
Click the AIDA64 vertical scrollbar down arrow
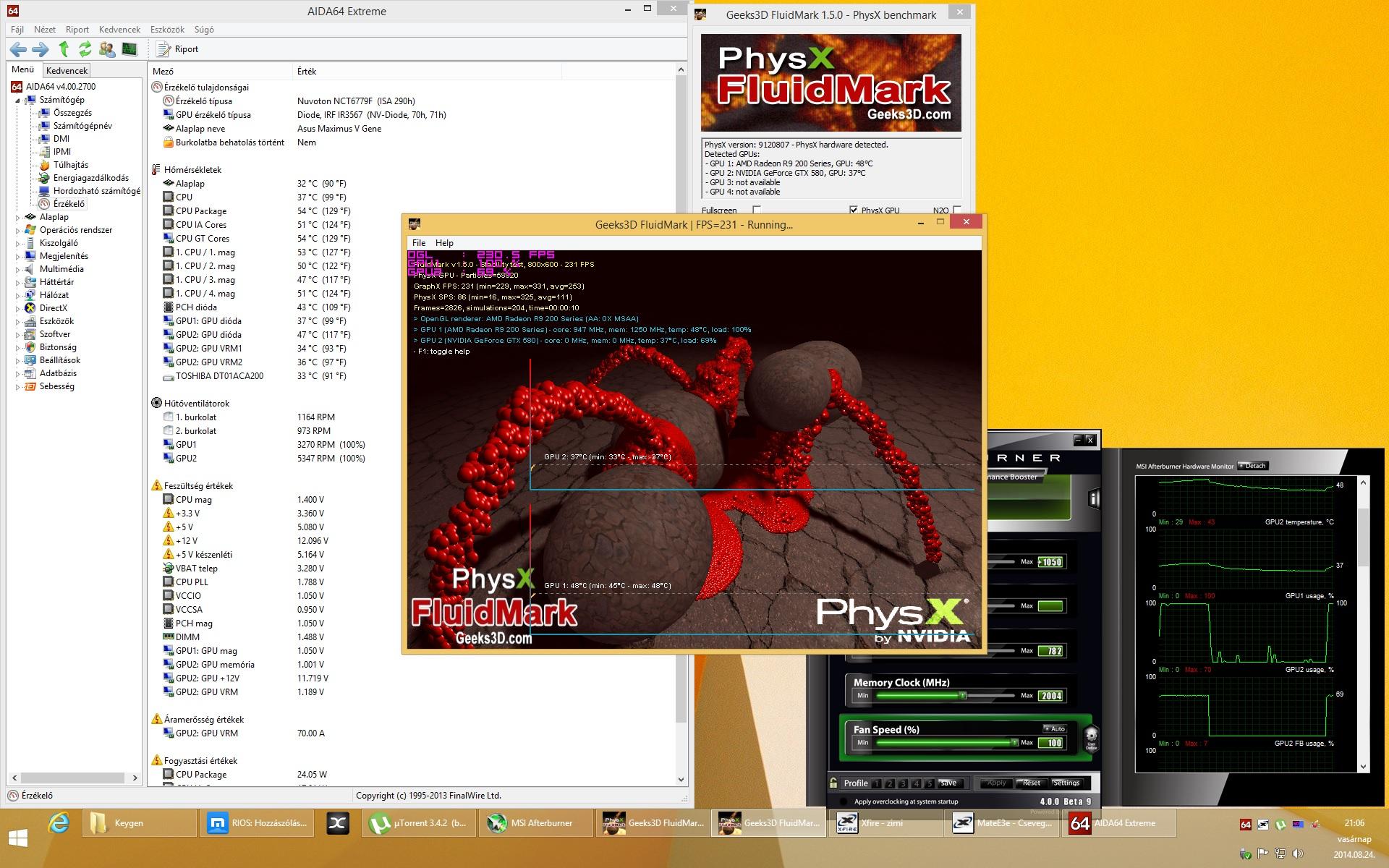(681, 779)
